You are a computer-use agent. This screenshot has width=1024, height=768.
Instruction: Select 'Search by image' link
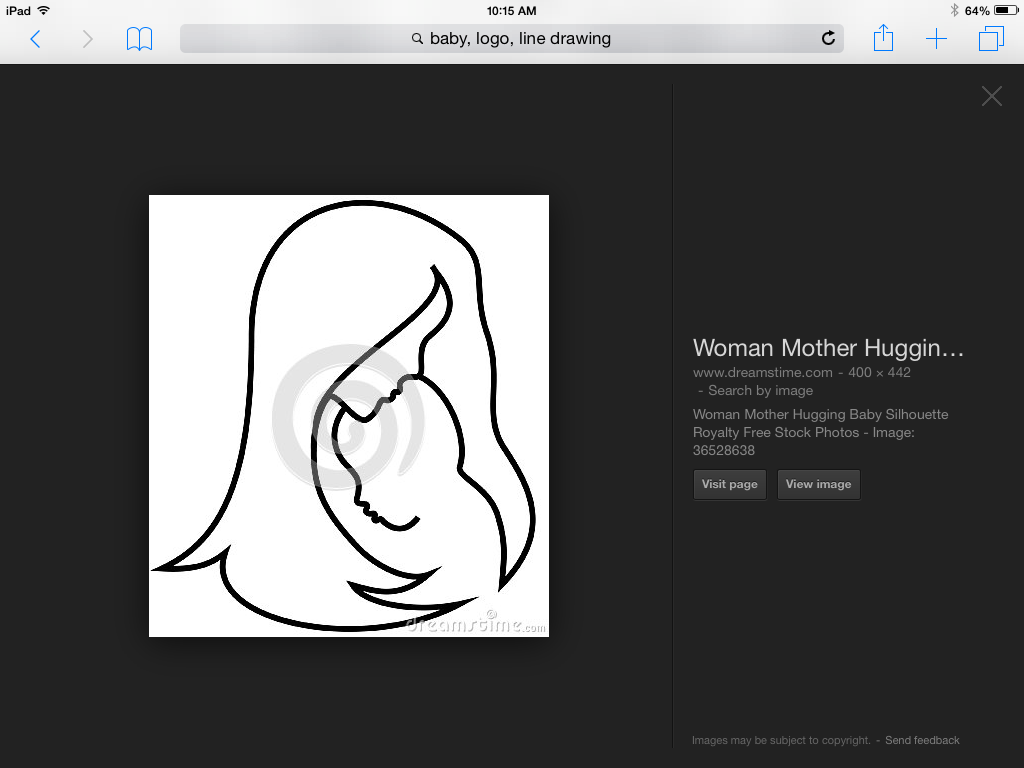coord(760,390)
